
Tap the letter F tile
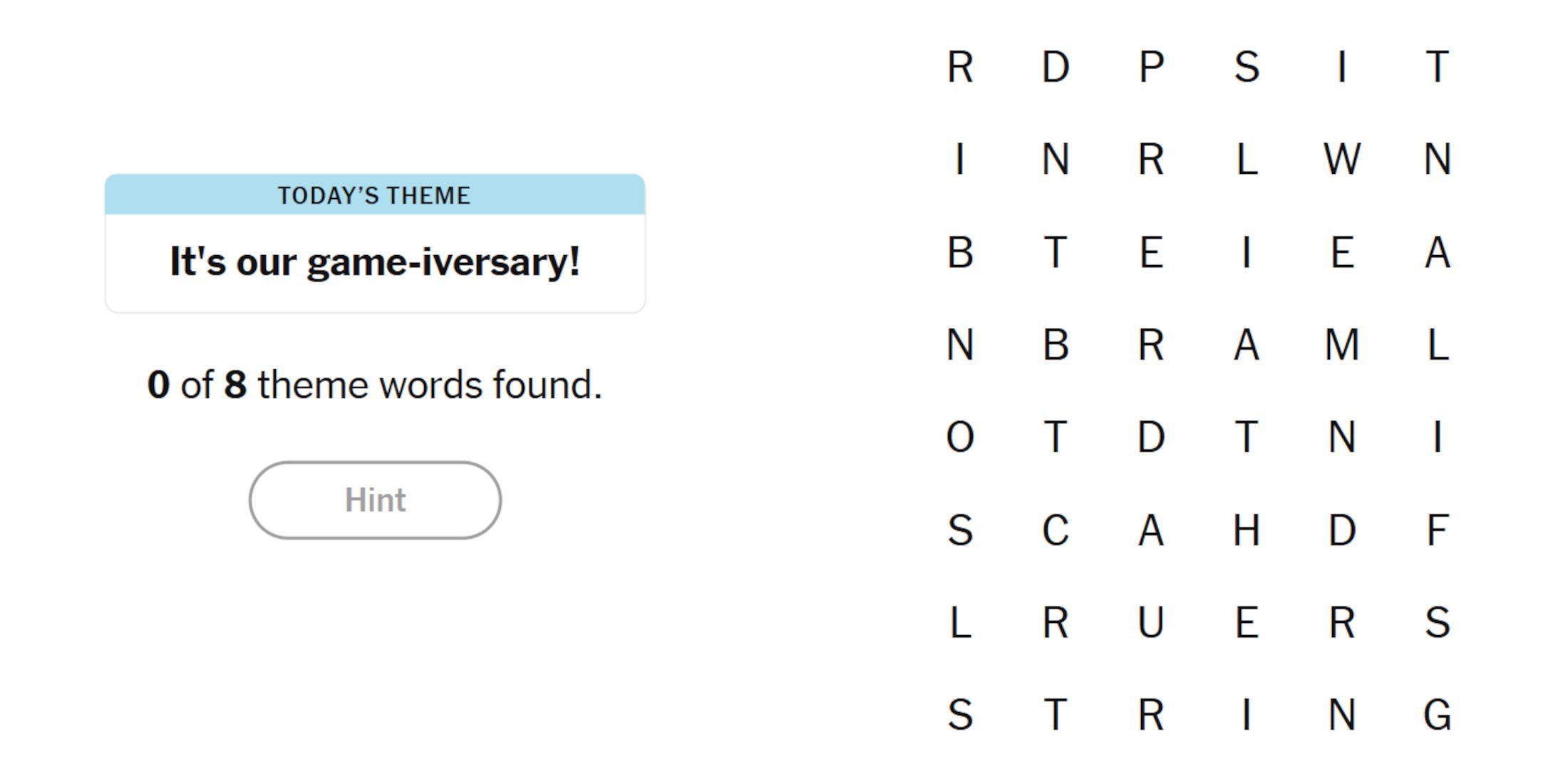tap(1438, 530)
